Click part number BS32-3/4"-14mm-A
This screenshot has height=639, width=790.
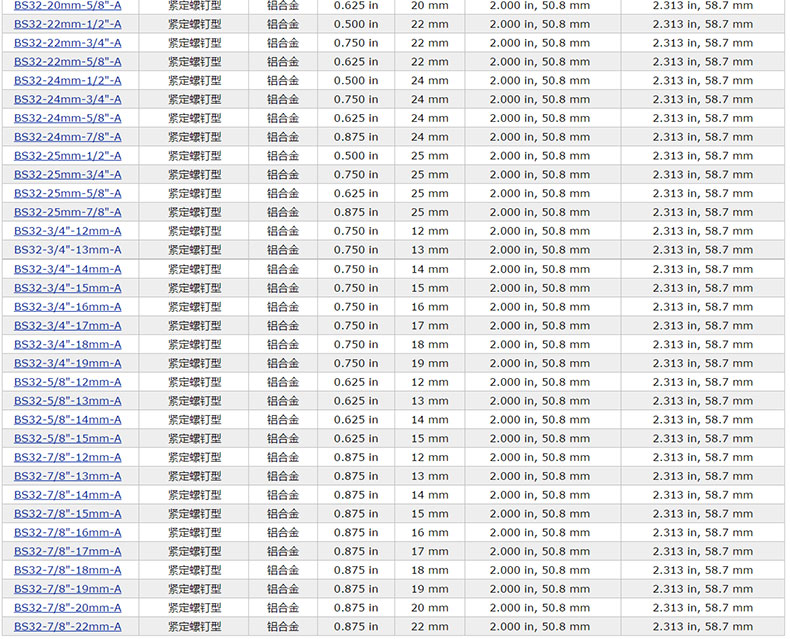(68, 269)
